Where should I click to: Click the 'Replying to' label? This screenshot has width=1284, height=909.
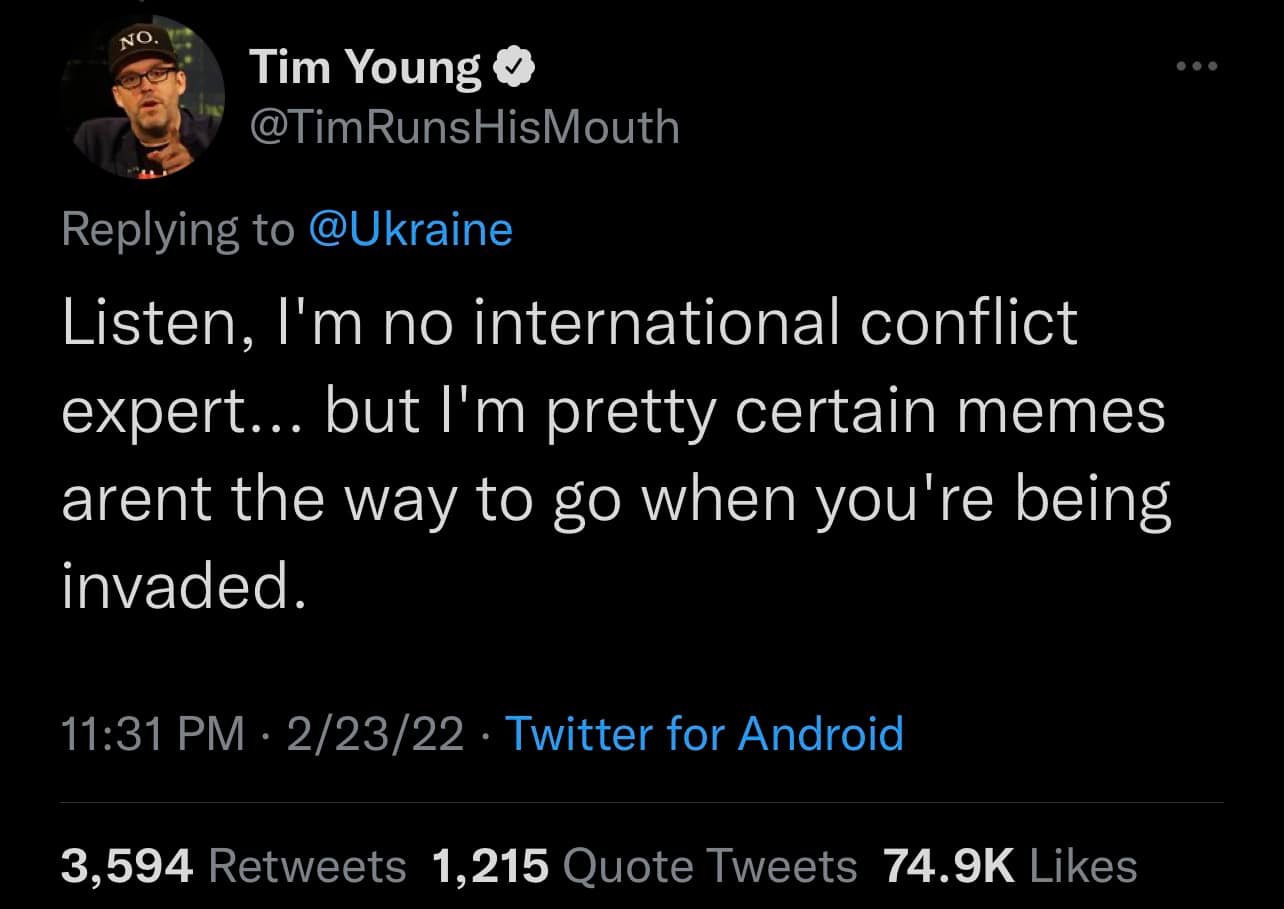(178, 229)
